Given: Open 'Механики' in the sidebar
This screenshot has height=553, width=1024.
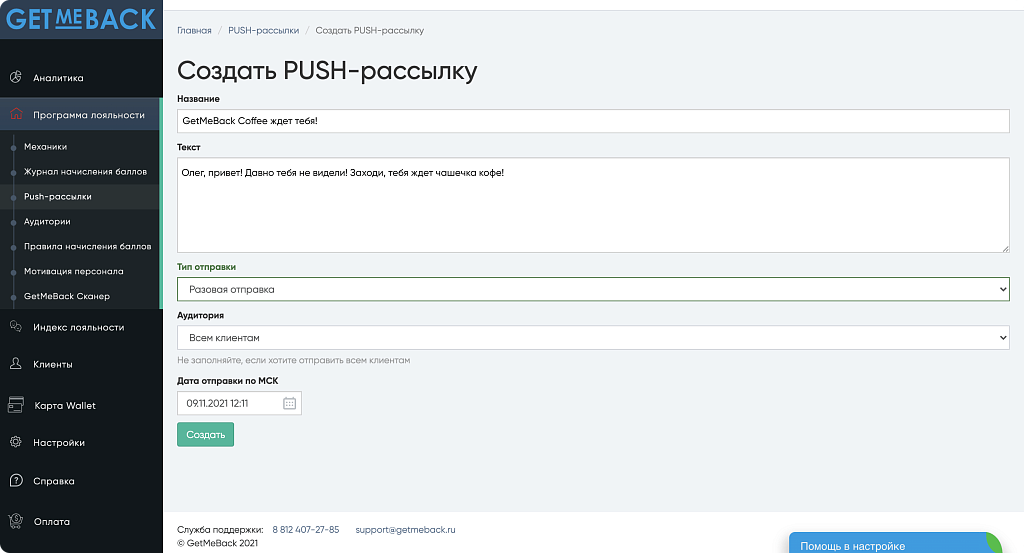Looking at the screenshot, I should coord(46,147).
